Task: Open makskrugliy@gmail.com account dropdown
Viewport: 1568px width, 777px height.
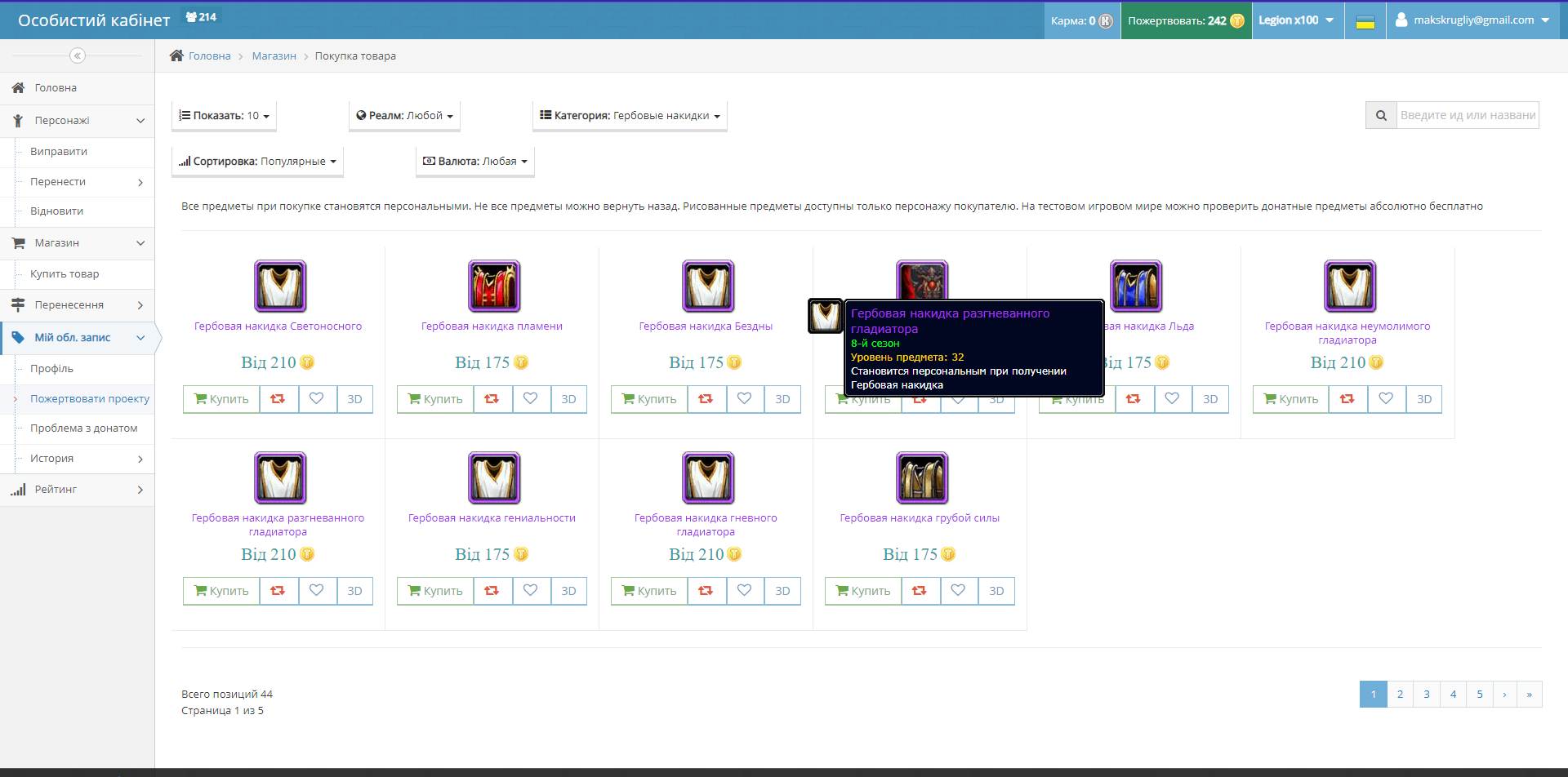Action: pos(1472,20)
